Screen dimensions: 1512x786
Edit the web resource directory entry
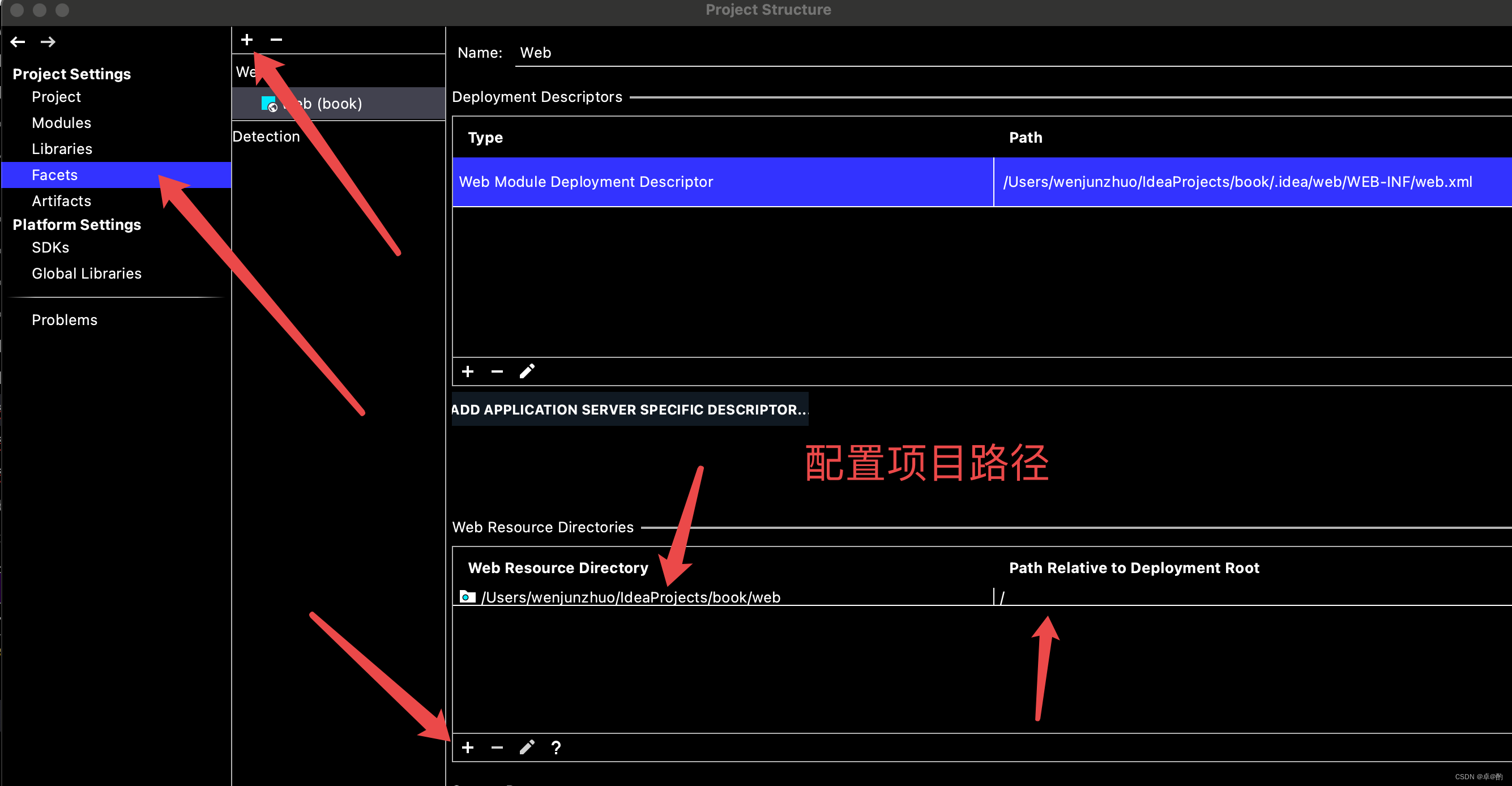pos(527,747)
